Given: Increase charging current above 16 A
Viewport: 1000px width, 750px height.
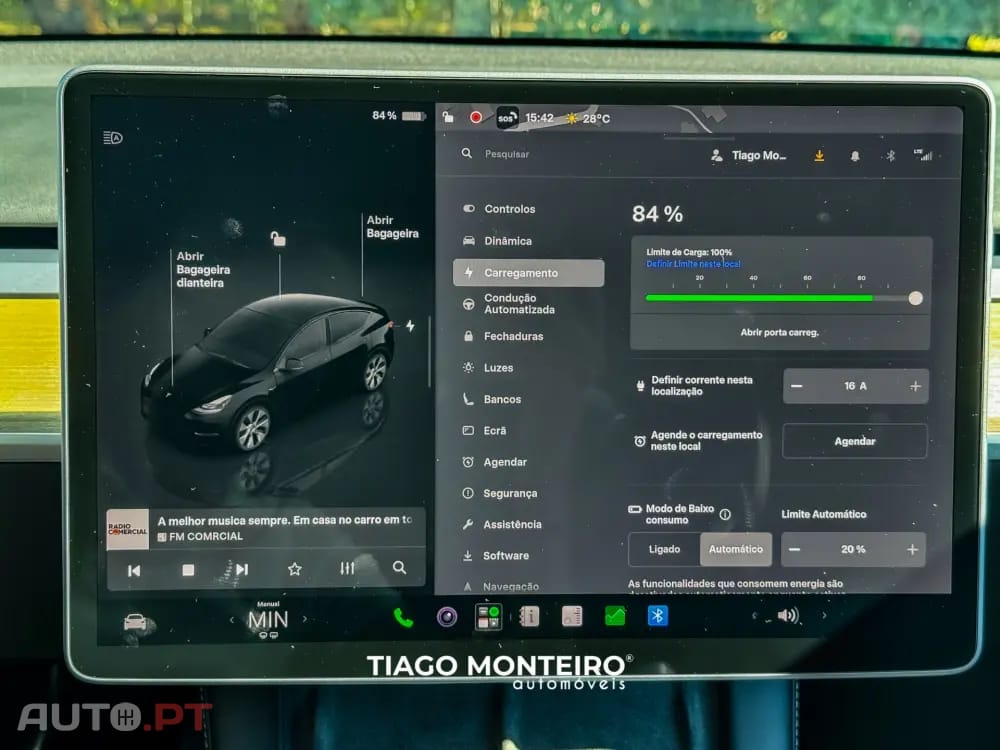Looking at the screenshot, I should tap(915, 386).
